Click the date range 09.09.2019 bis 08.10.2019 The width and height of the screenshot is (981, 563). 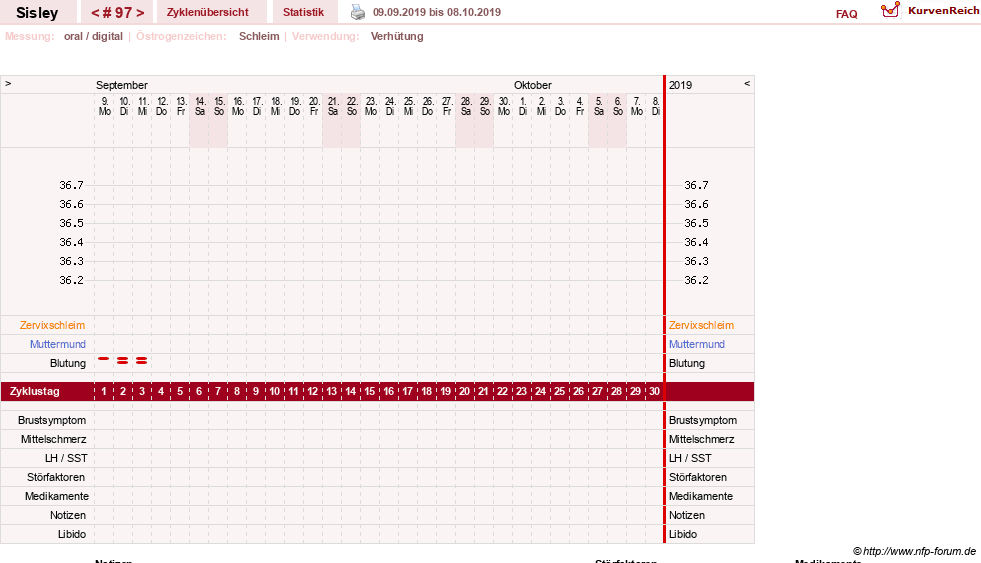[437, 12]
